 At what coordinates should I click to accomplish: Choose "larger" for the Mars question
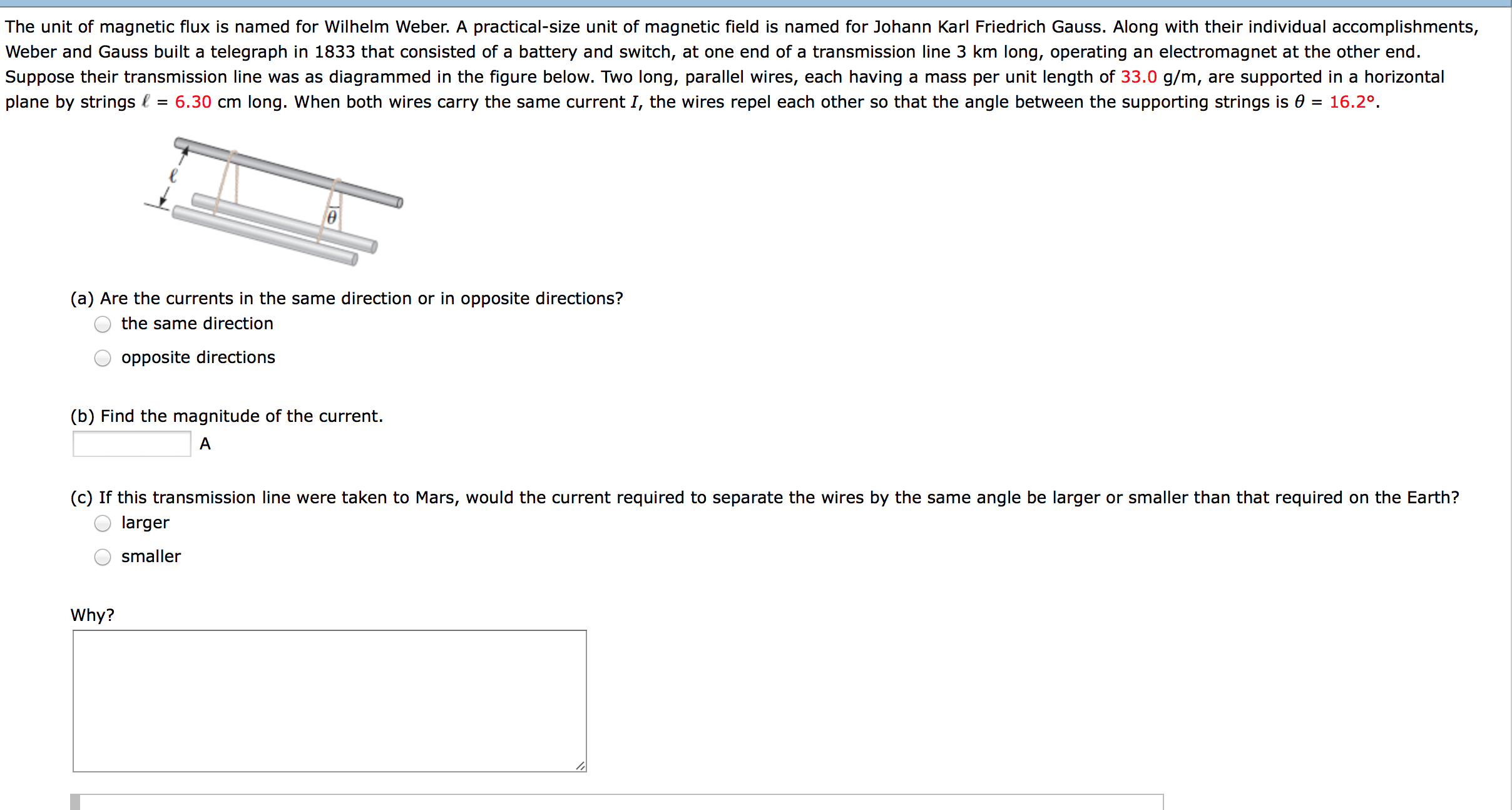pos(103,523)
